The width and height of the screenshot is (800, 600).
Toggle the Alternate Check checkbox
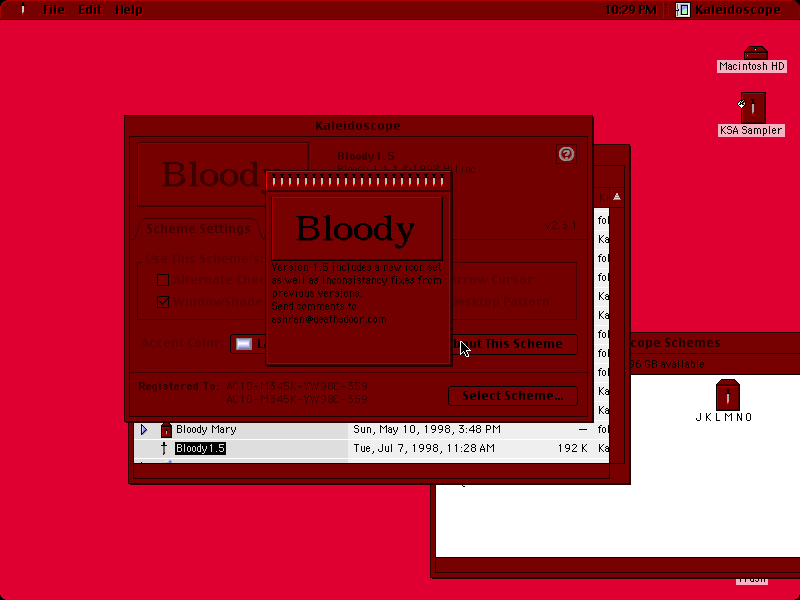coord(163,280)
